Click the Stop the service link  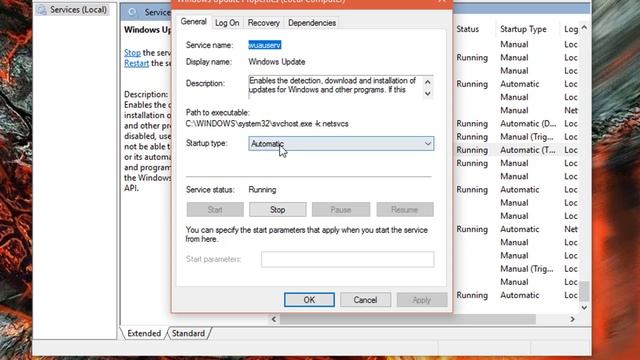[x=132, y=53]
